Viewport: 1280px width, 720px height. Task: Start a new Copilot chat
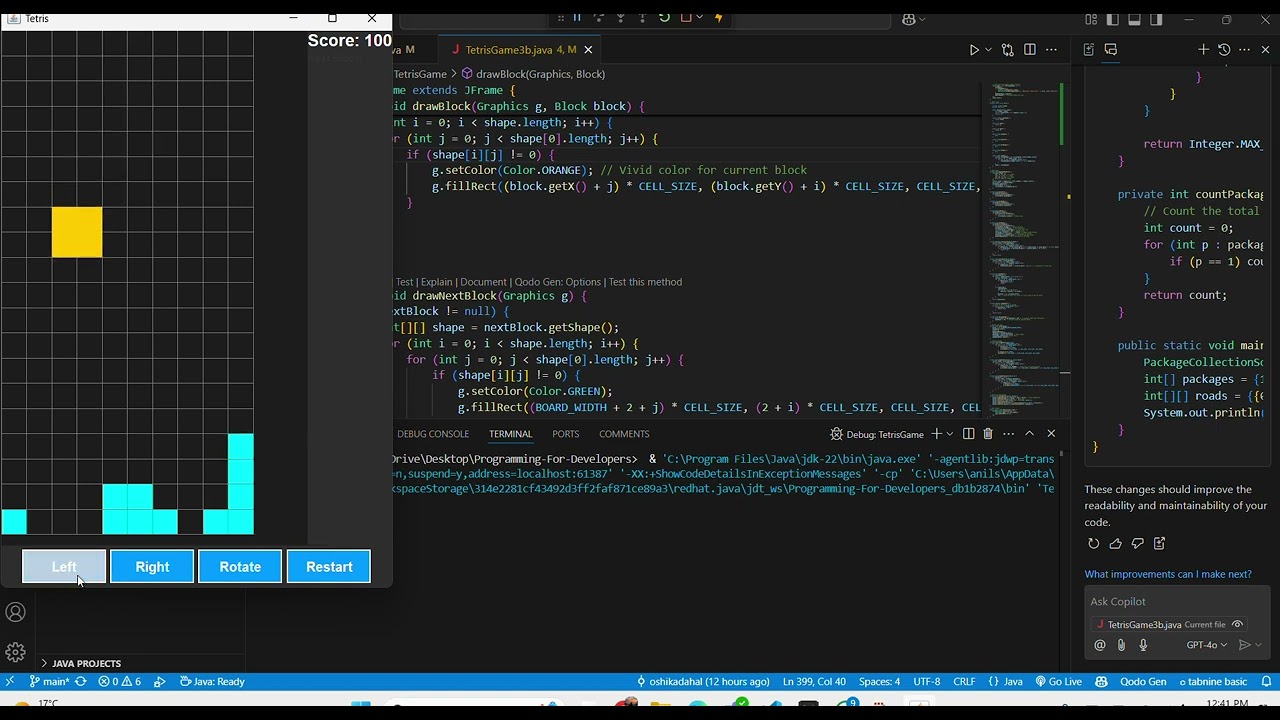pyautogui.click(x=1204, y=49)
